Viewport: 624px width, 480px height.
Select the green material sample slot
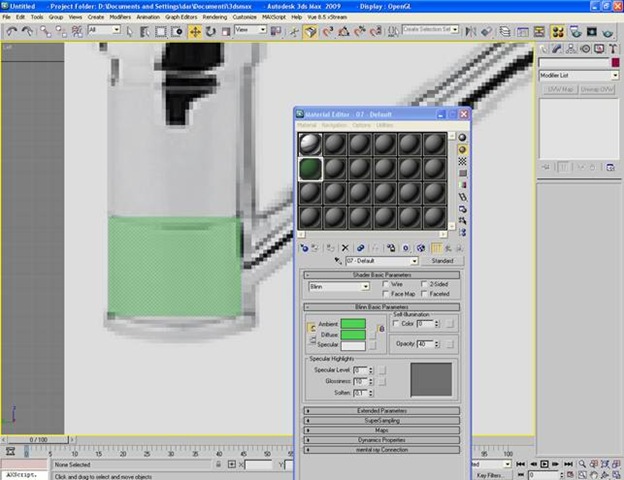[313, 168]
